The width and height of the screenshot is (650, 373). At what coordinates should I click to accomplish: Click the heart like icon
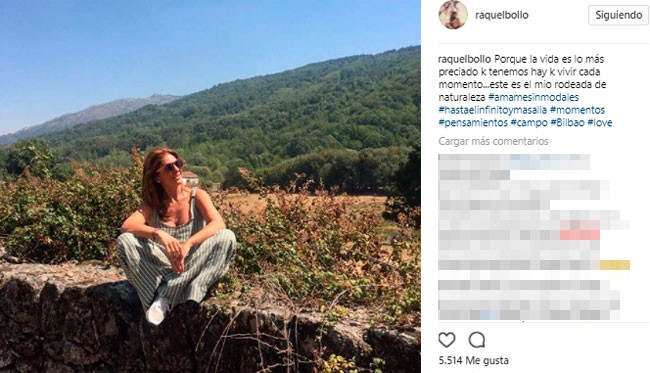point(447,340)
